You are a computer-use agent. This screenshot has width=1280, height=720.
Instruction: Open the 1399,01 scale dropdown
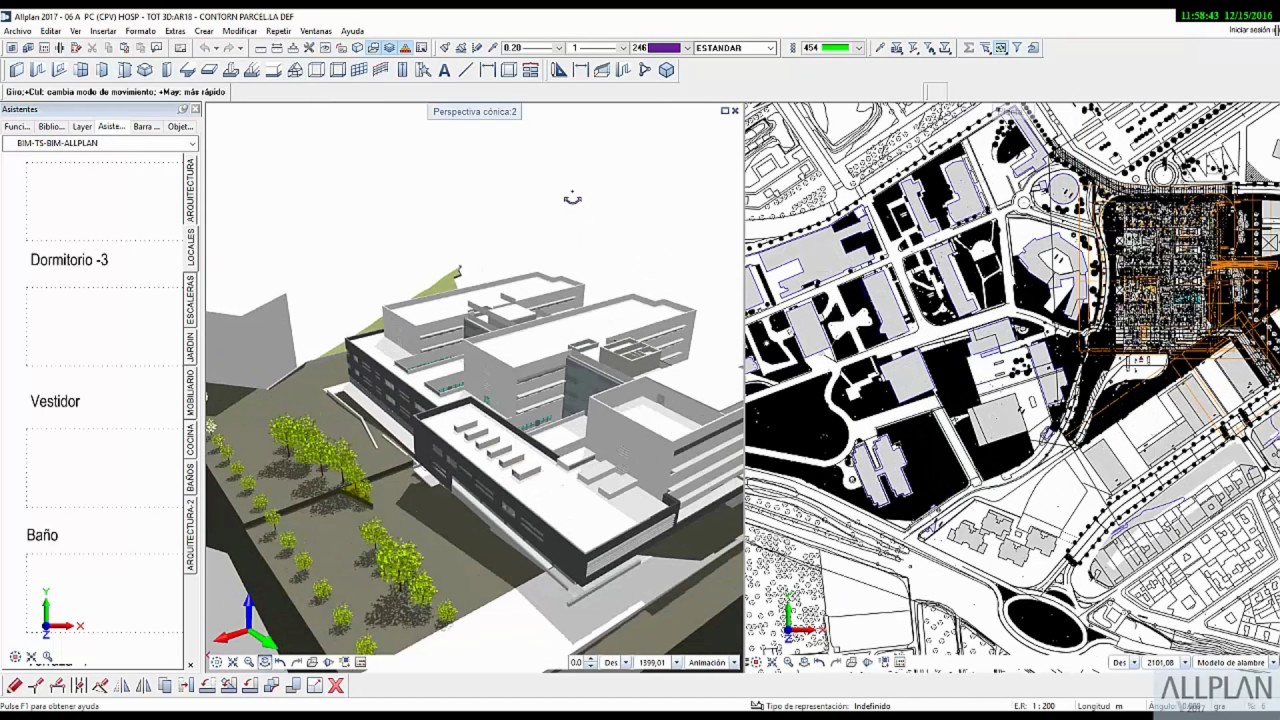point(676,662)
